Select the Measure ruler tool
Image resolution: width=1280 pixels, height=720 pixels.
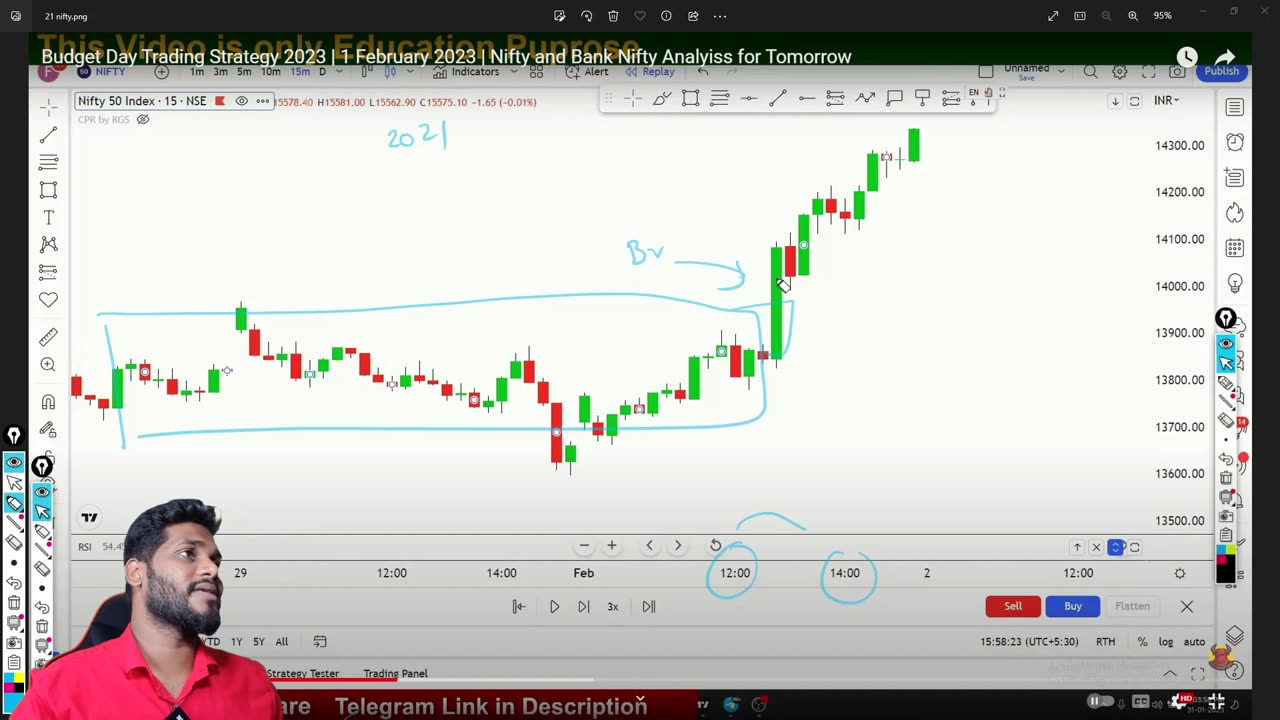48,337
